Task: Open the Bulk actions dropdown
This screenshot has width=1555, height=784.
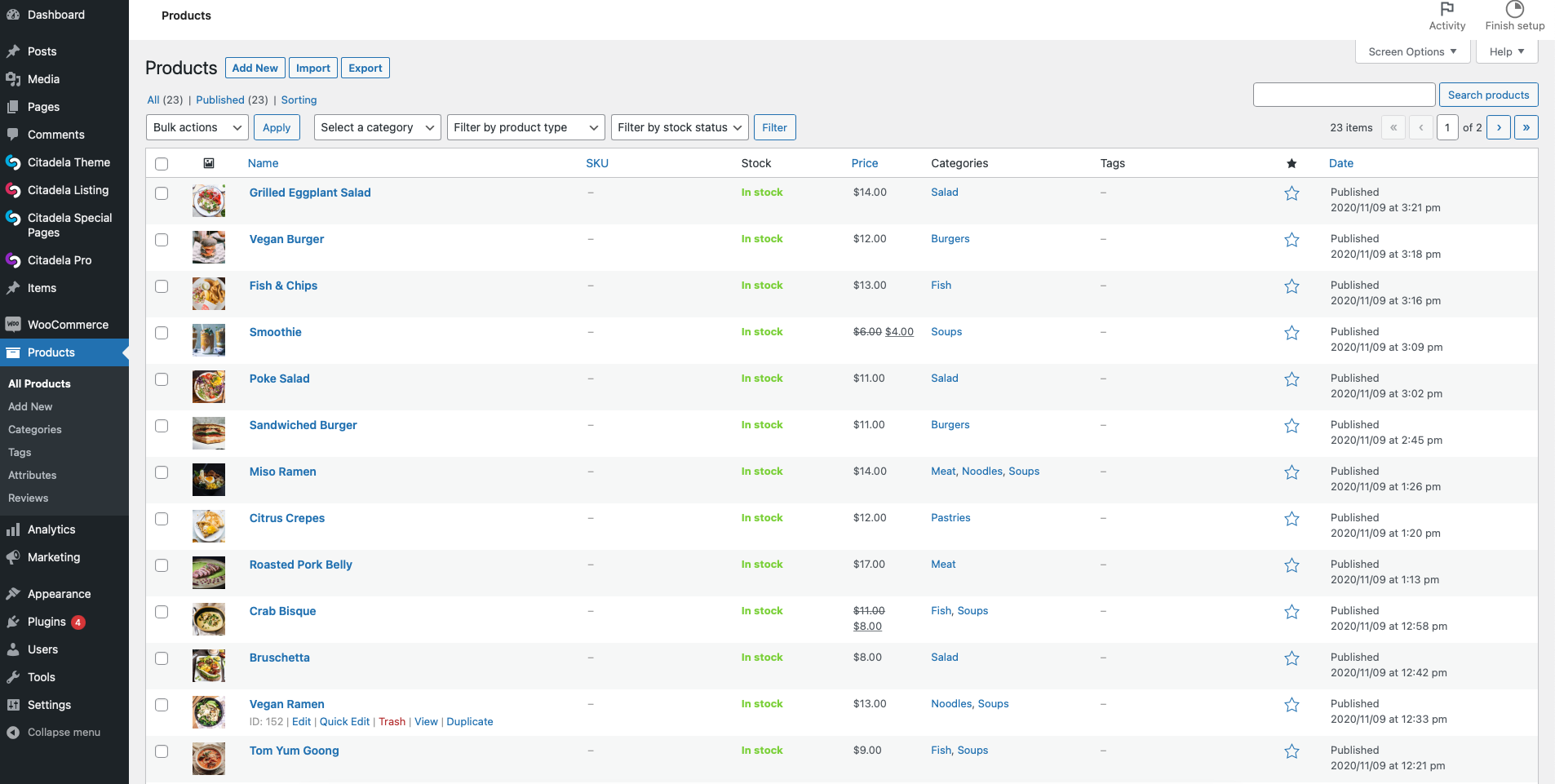Action: [x=197, y=127]
